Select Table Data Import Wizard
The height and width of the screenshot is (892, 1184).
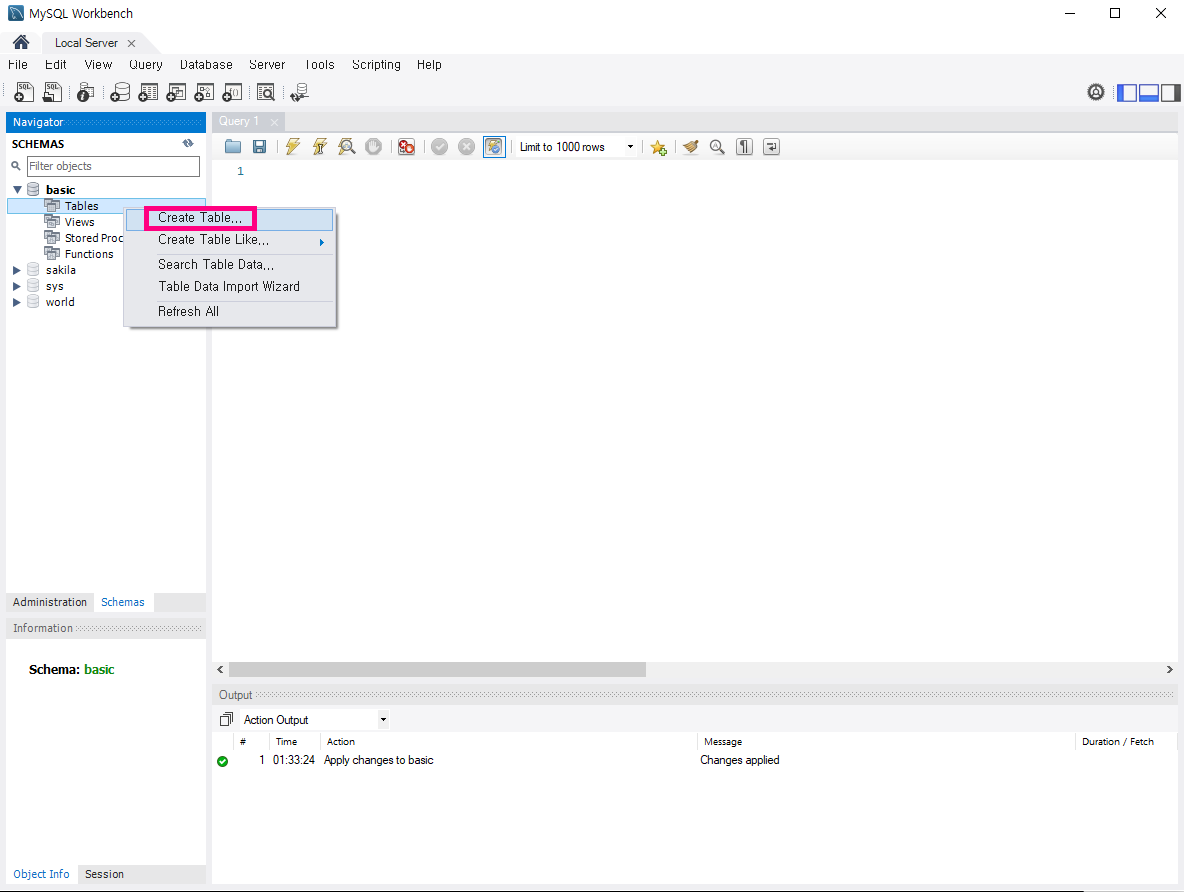(230, 286)
